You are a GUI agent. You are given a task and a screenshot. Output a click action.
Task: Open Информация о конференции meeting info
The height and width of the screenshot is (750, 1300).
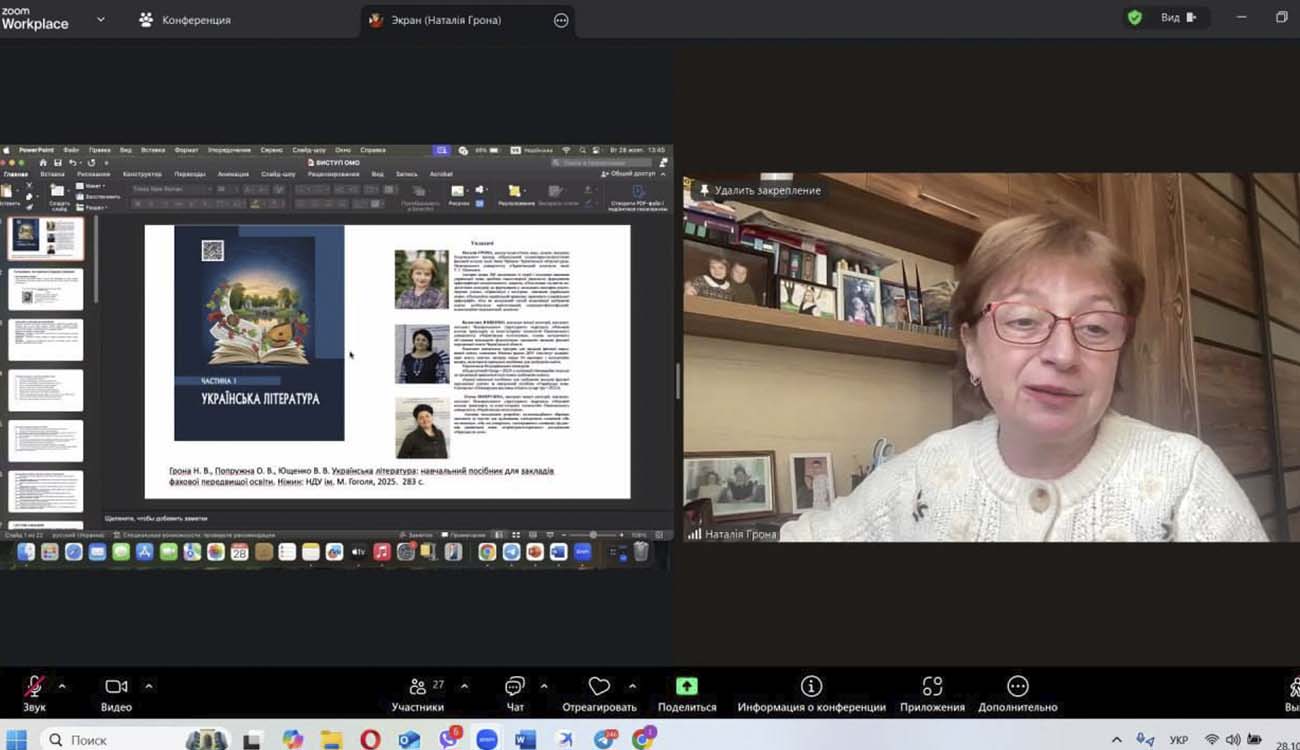tap(811, 687)
